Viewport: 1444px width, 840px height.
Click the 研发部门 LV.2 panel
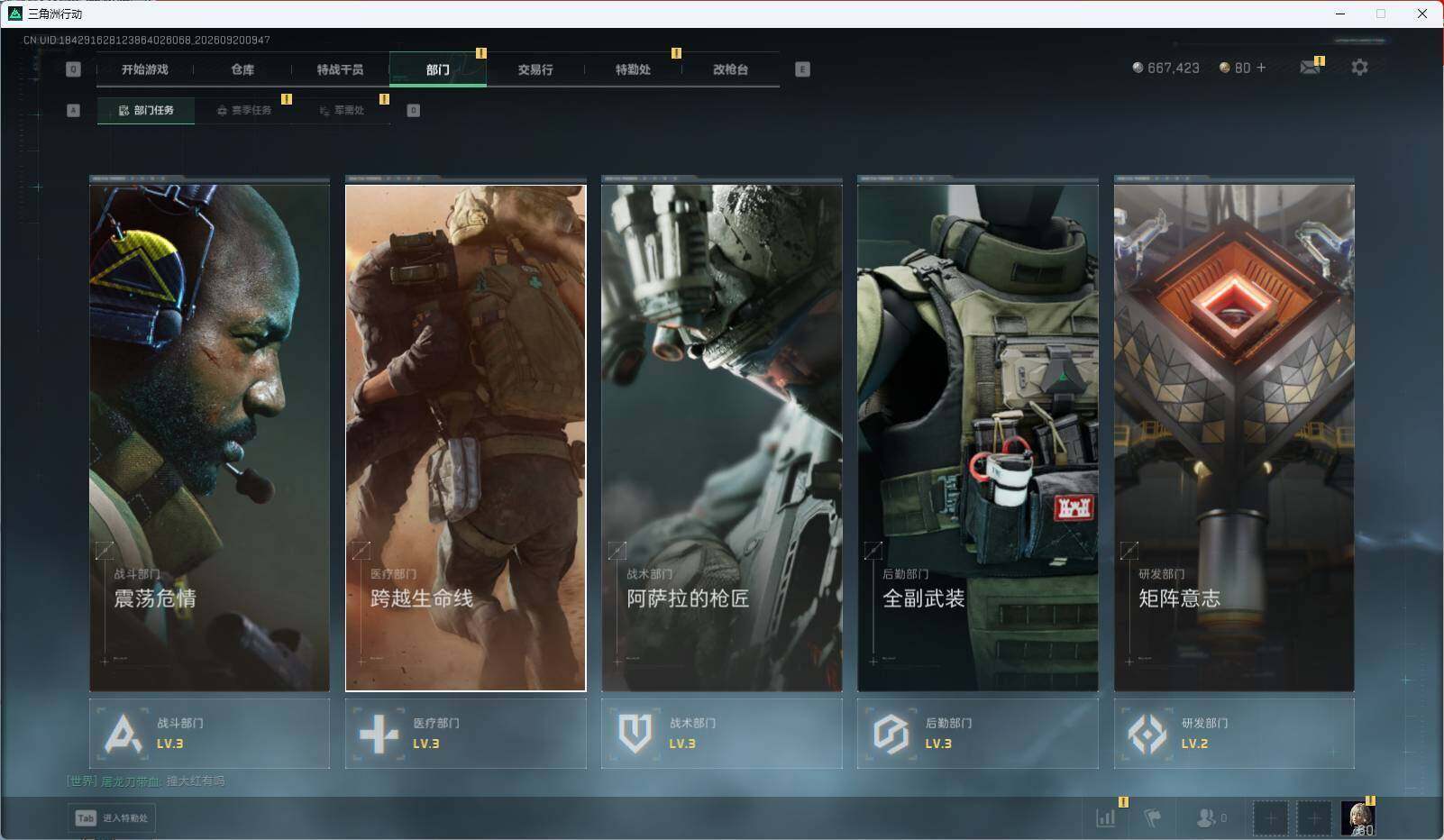1234,734
